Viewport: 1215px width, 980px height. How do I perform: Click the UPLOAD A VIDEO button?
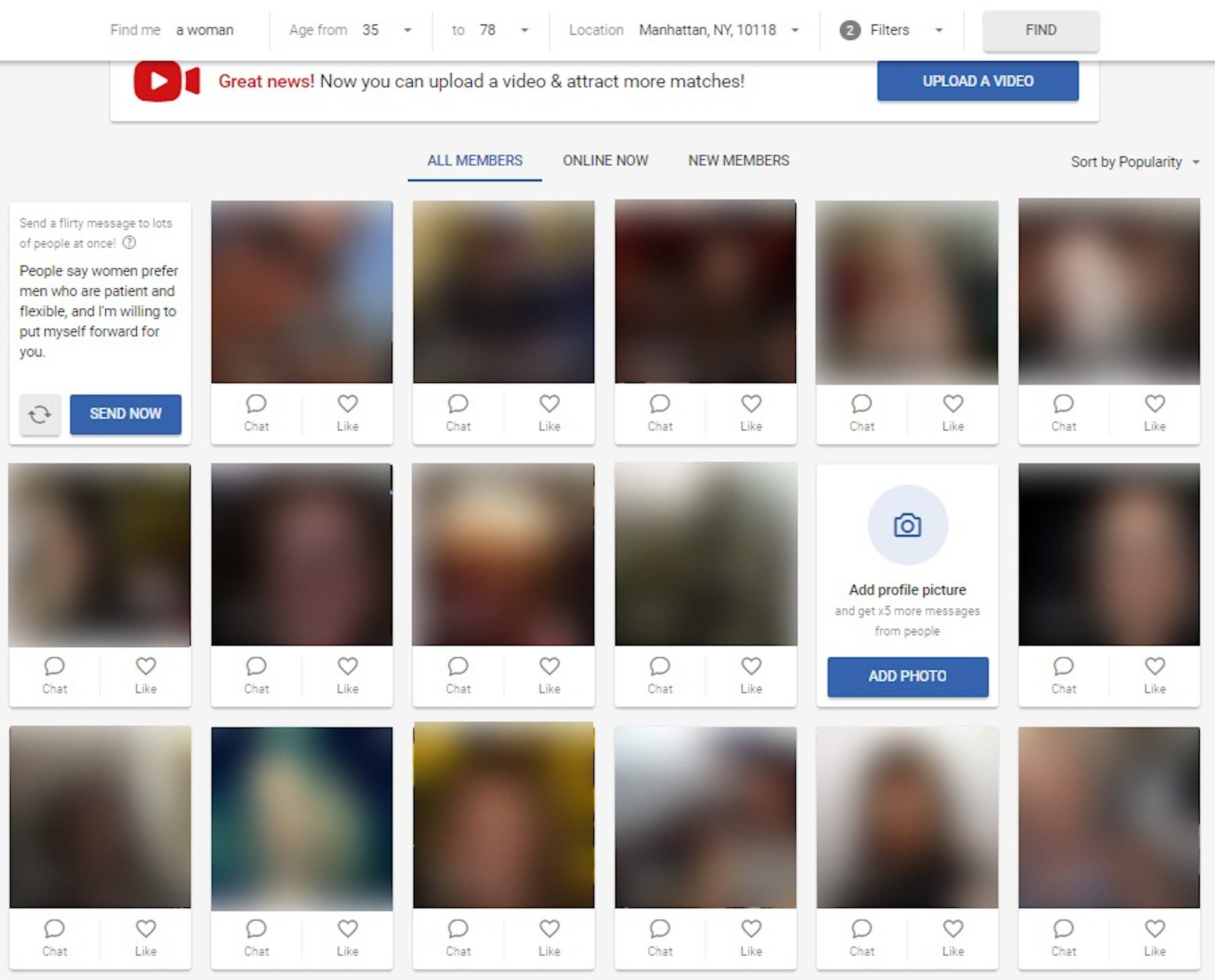pyautogui.click(x=978, y=81)
